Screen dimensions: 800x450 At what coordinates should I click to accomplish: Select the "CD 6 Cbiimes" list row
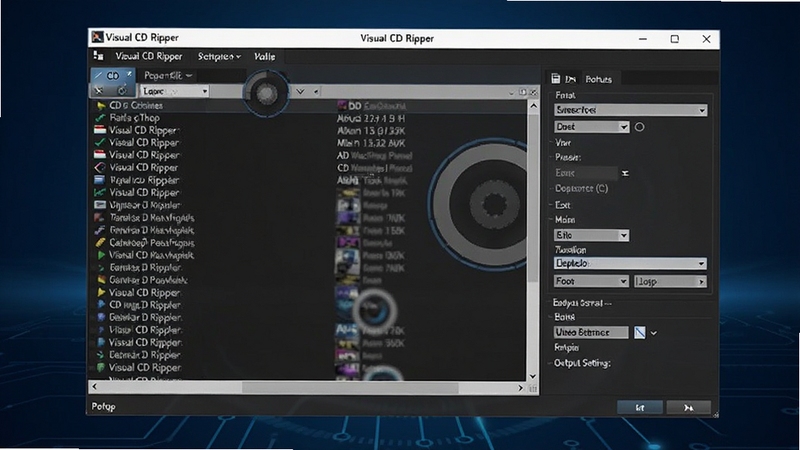(136, 106)
